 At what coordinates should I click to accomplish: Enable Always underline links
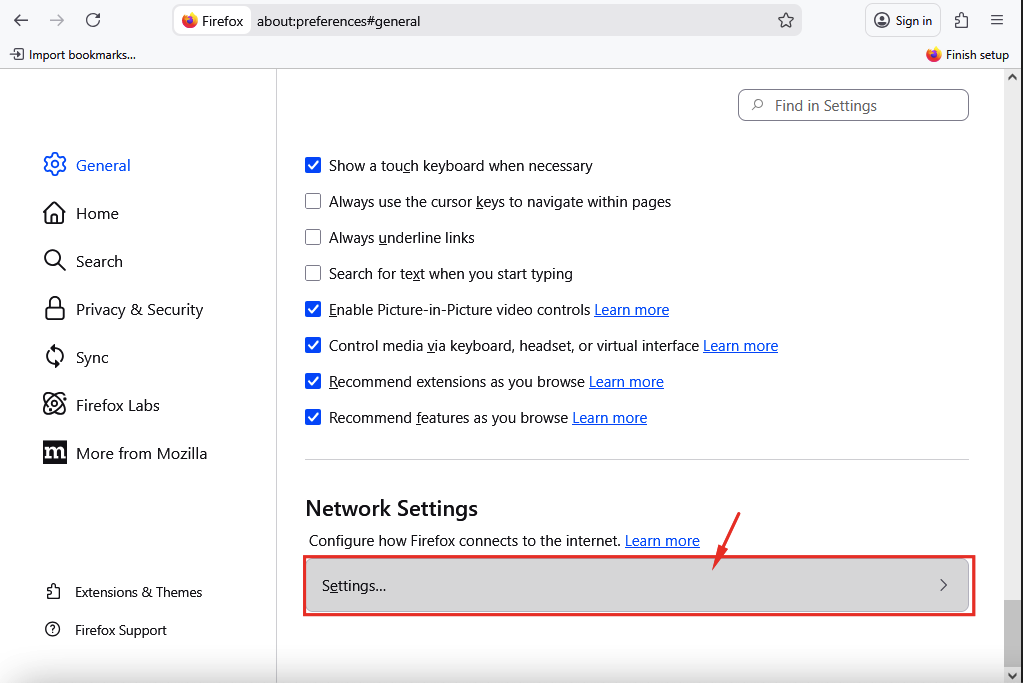313,237
